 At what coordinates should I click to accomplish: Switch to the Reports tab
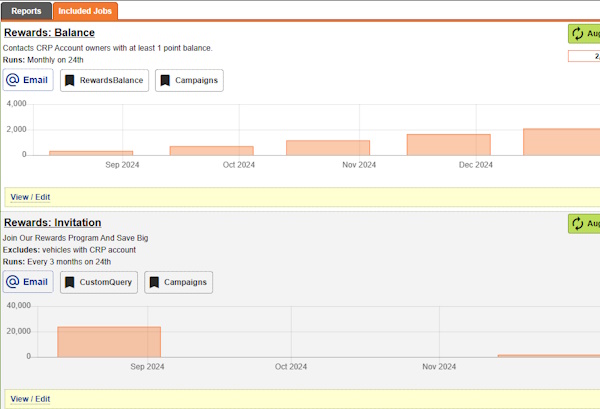click(x=26, y=11)
